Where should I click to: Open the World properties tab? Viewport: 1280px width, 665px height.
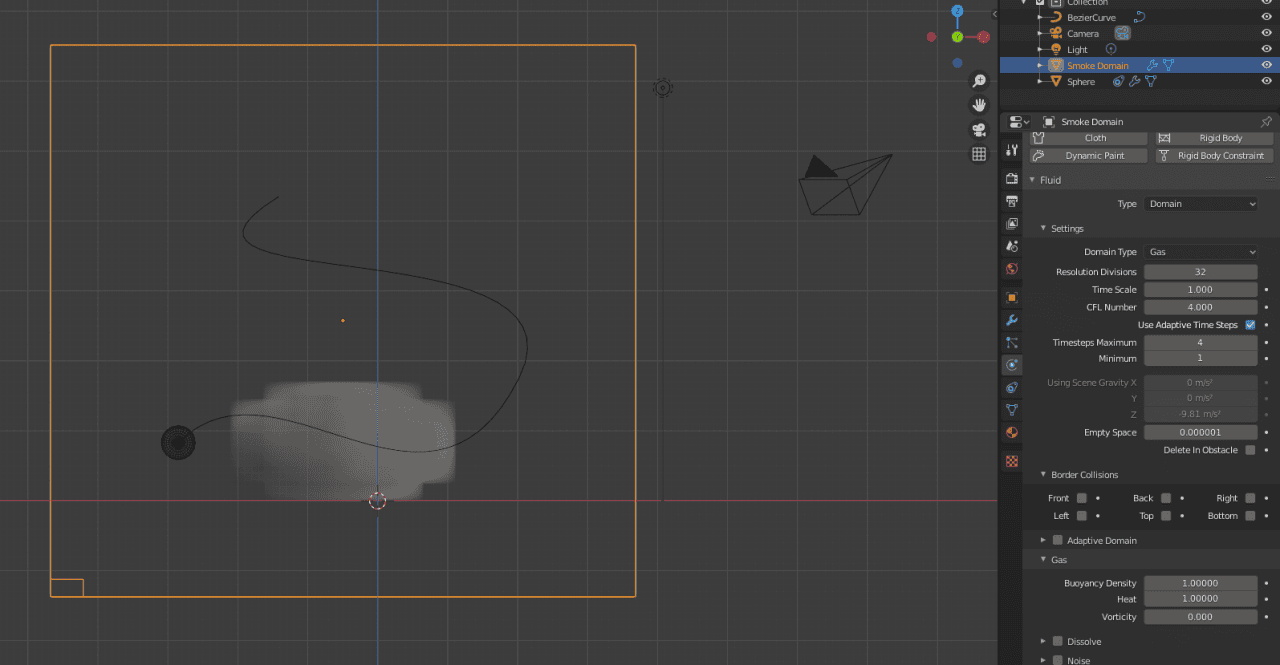coord(1011,269)
